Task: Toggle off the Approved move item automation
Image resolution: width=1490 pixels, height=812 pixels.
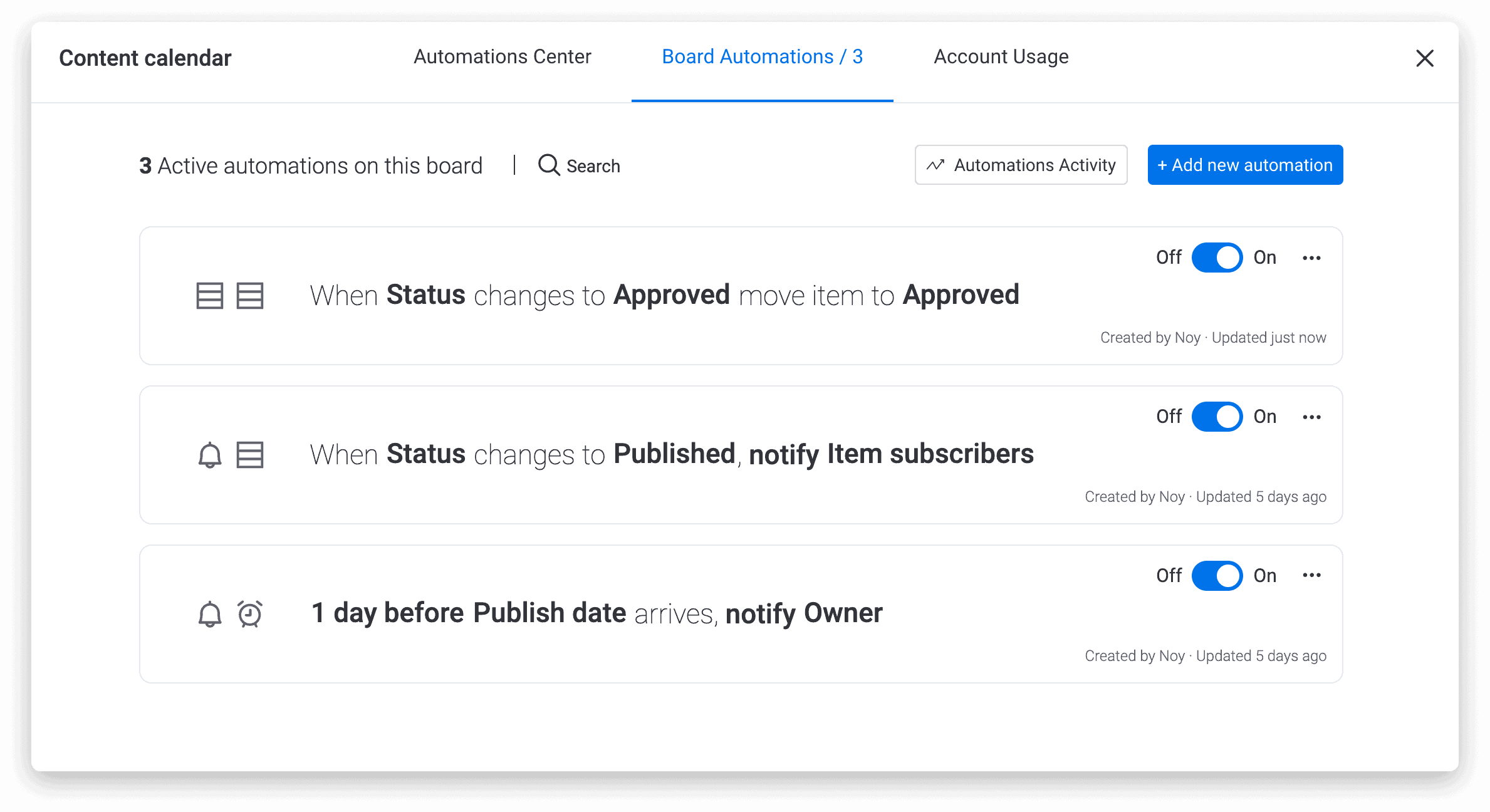Action: pos(1217,258)
